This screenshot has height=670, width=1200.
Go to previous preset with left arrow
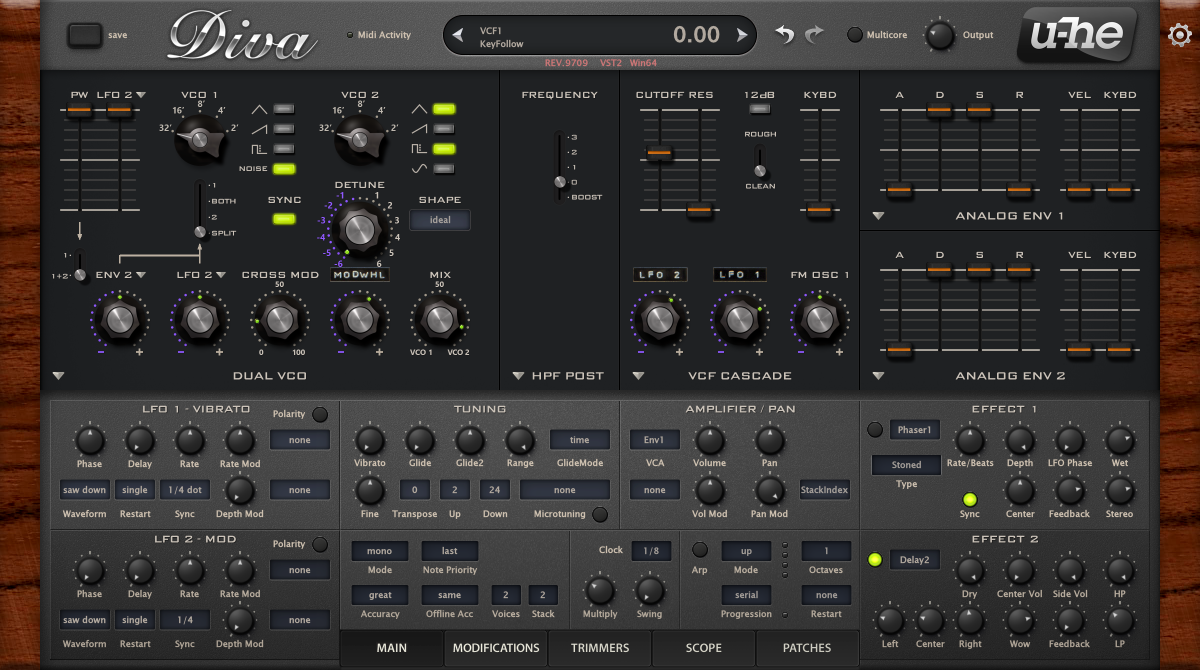tap(458, 36)
